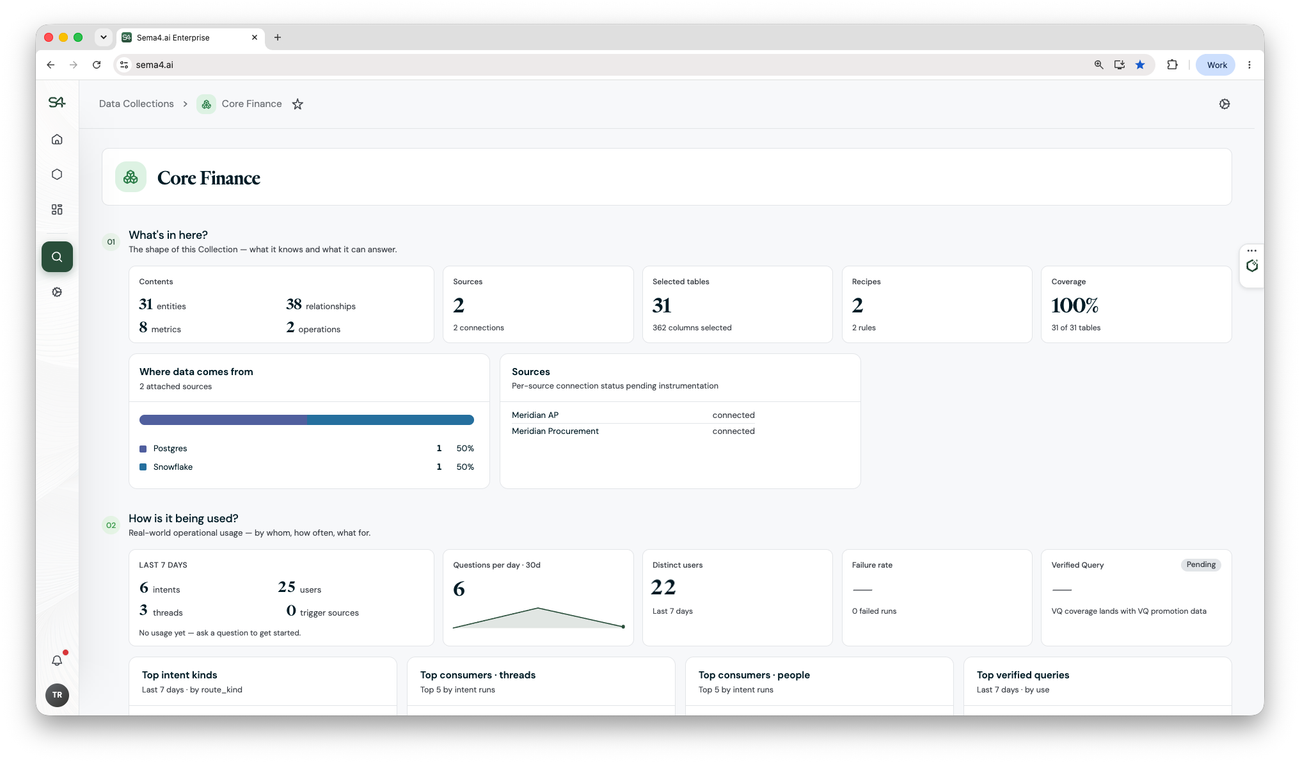Click the '38 relationships' count
Screen dimensions: 1300x763
(x=321, y=305)
